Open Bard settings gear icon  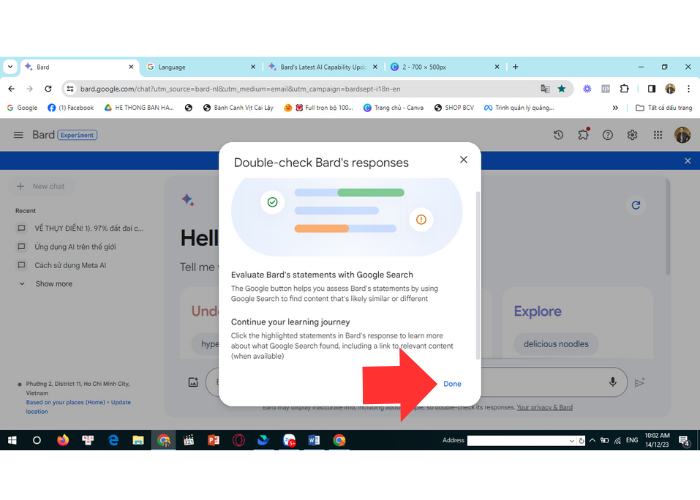pos(632,135)
